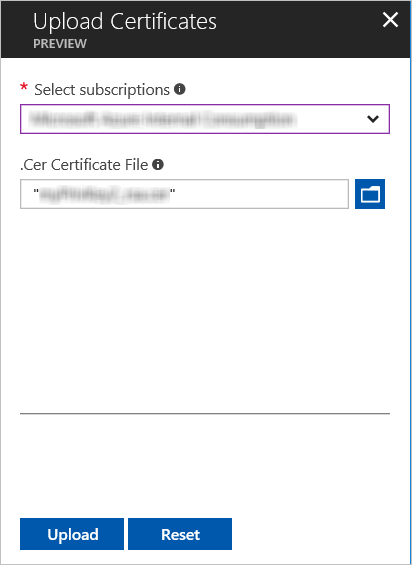Close the Upload Certificates panel

point(390,20)
